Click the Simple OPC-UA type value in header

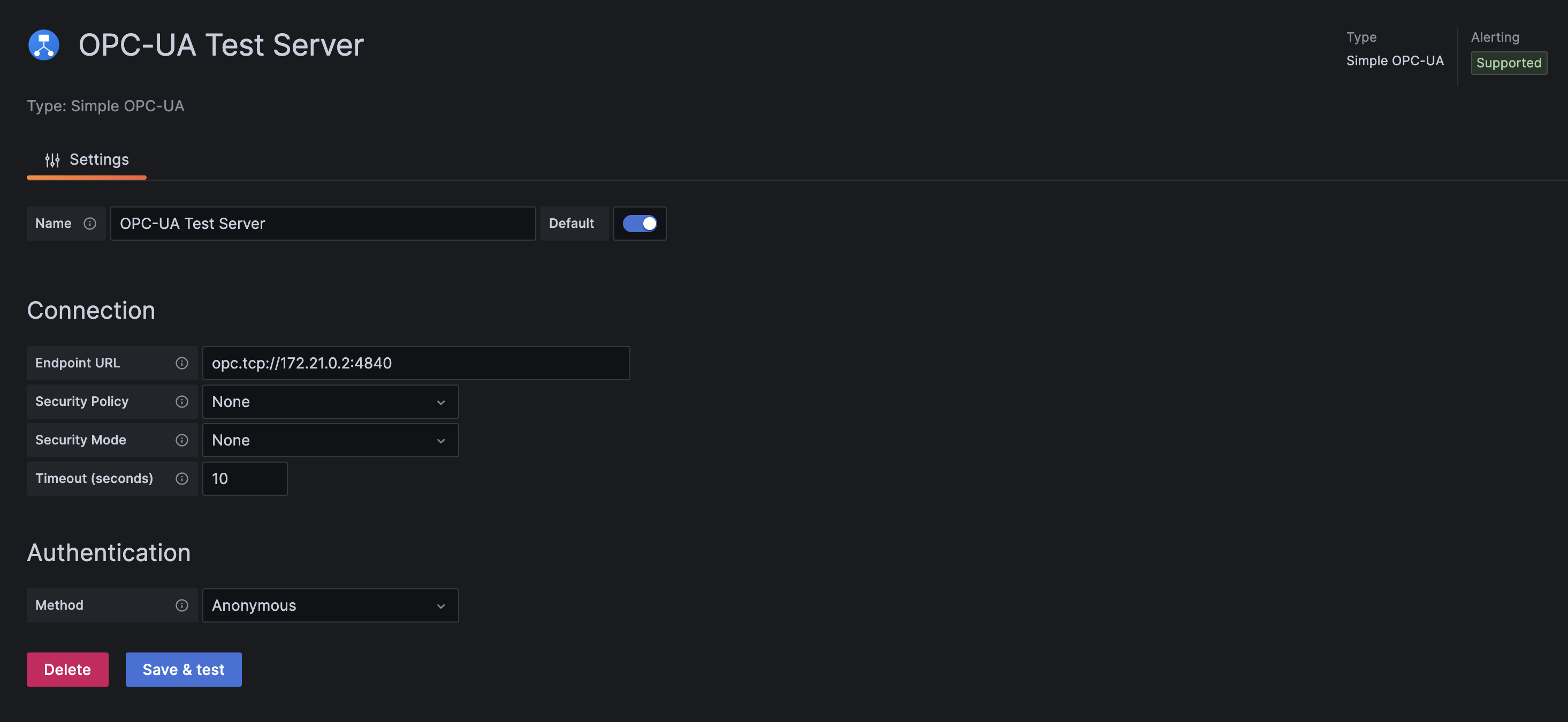click(x=1395, y=61)
